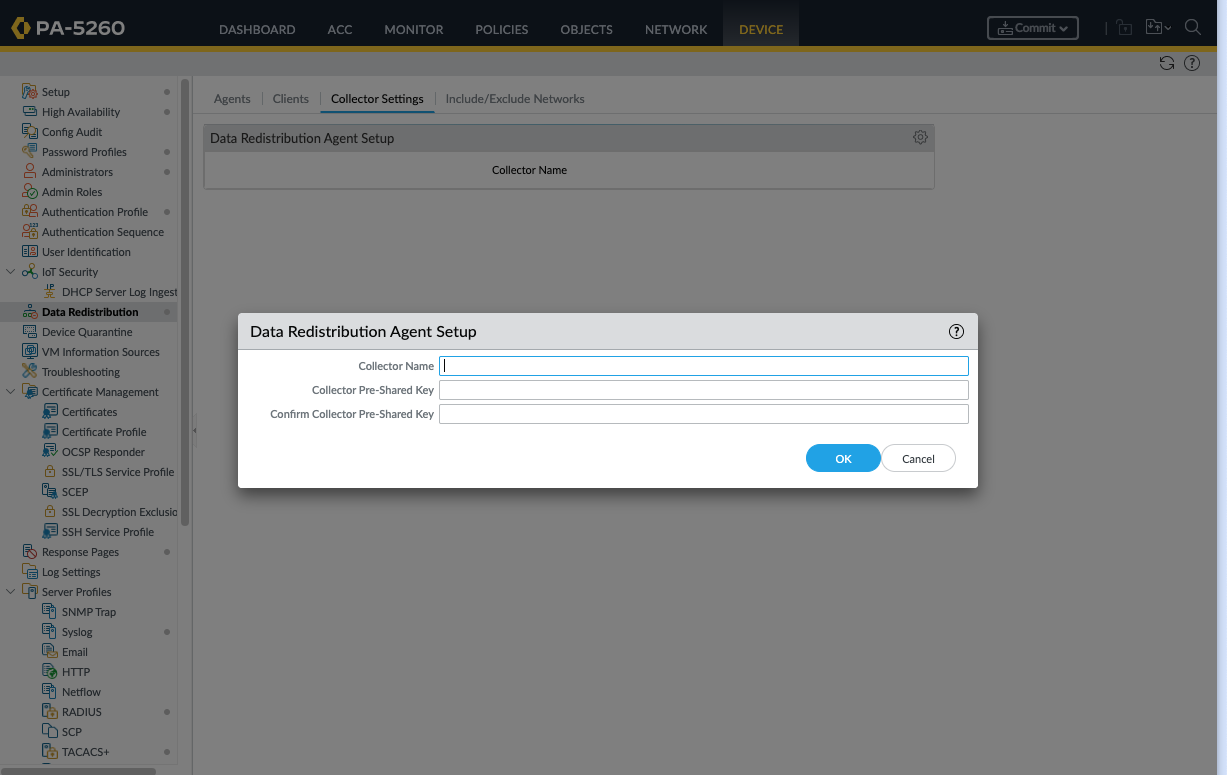Click the search magnifier icon
This screenshot has height=775, width=1227.
[x=1193, y=27]
